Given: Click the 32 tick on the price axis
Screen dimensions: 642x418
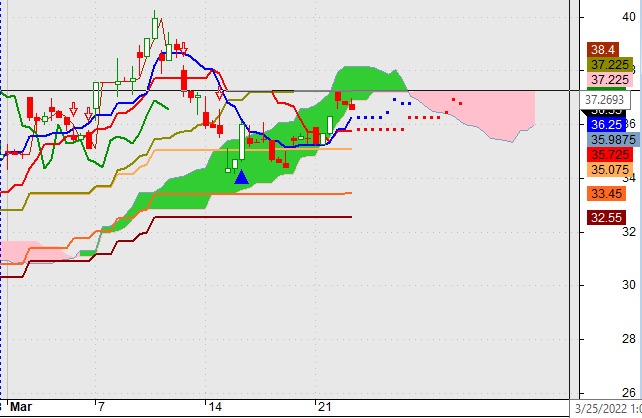Looking at the screenshot, I should [x=629, y=232].
